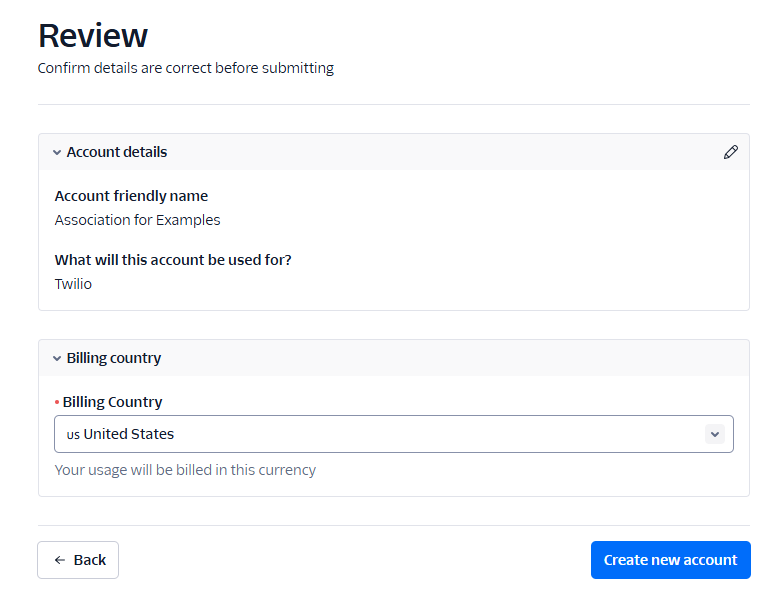Click the dropdown arrow in Billing Country field

click(714, 434)
